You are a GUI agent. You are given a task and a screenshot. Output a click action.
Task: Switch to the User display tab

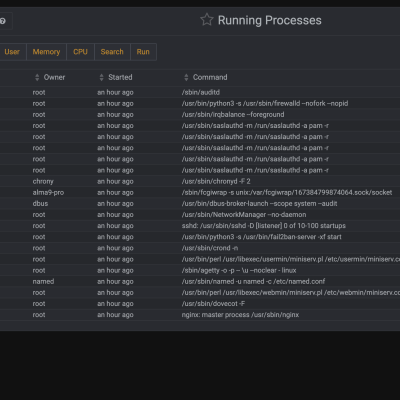(12, 52)
